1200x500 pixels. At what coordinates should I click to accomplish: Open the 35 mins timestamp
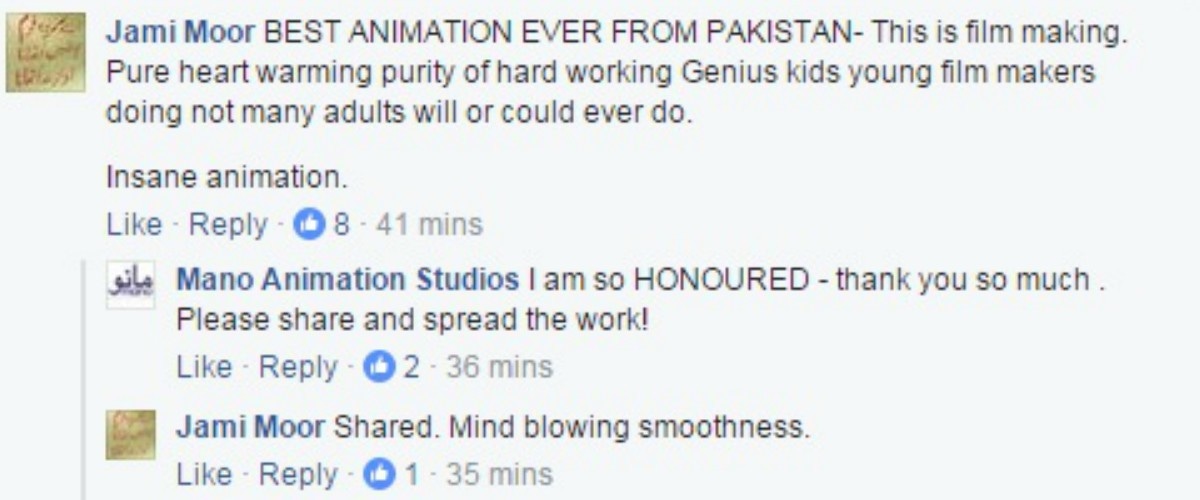498,473
